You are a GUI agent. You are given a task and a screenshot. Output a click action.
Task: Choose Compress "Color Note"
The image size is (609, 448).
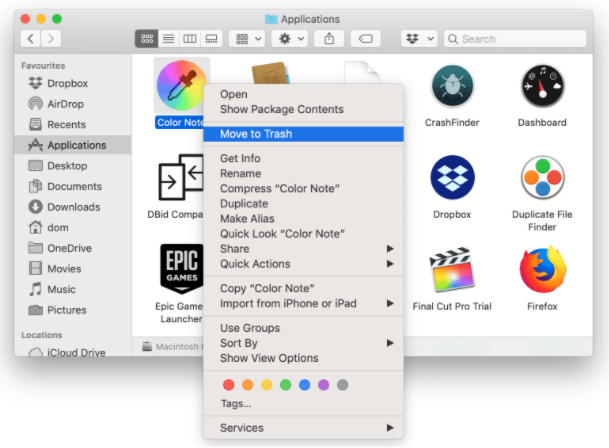pos(303,188)
